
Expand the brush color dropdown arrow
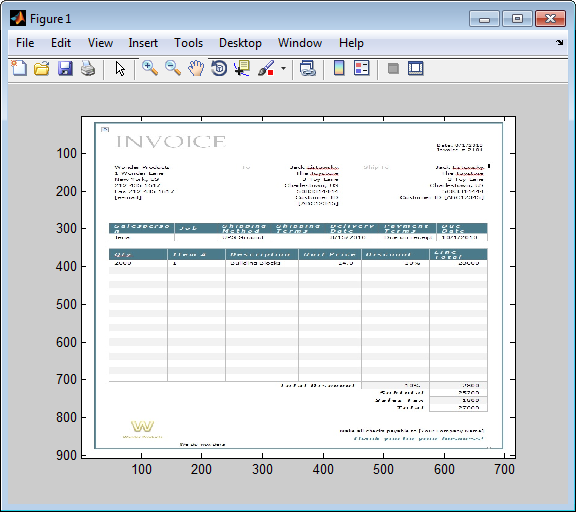[x=283, y=68]
